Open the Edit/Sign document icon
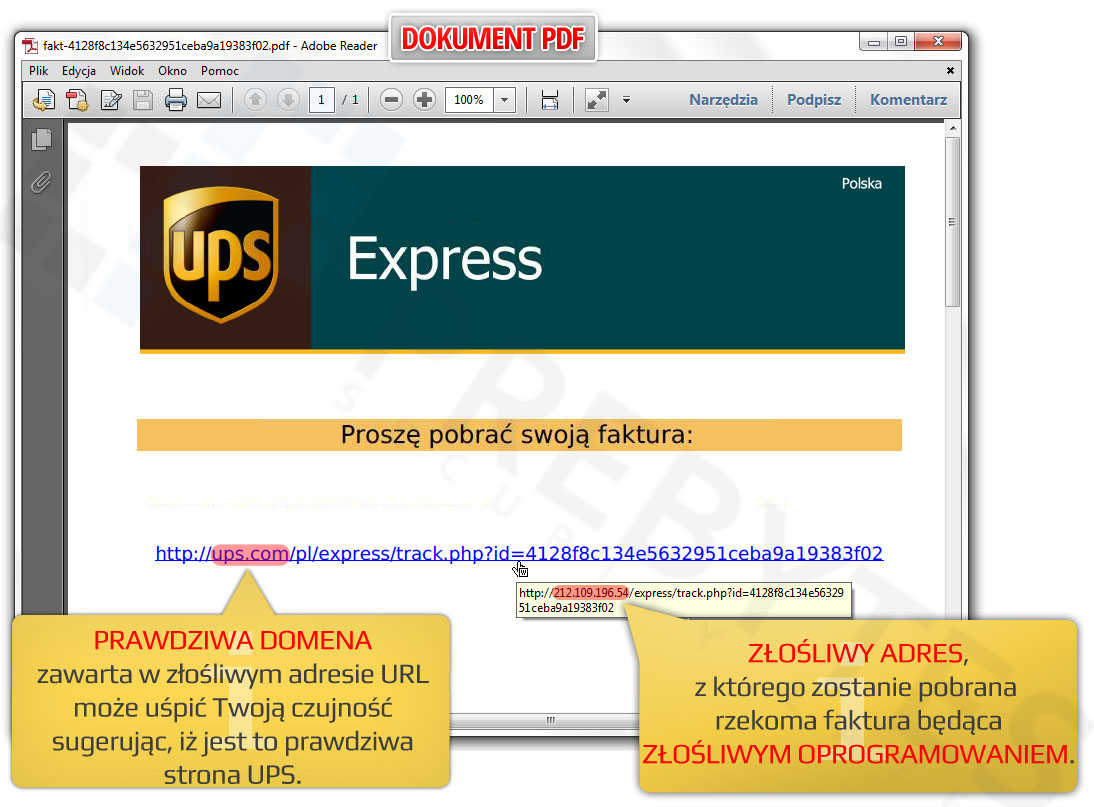This screenshot has width=1094, height=807. click(111, 100)
